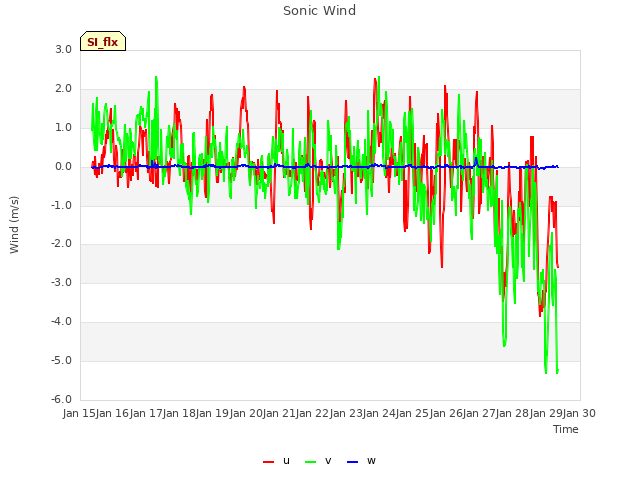The image size is (640, 480).
Task: Click the Jan 22 x-axis tick label
Action: pos(312,413)
